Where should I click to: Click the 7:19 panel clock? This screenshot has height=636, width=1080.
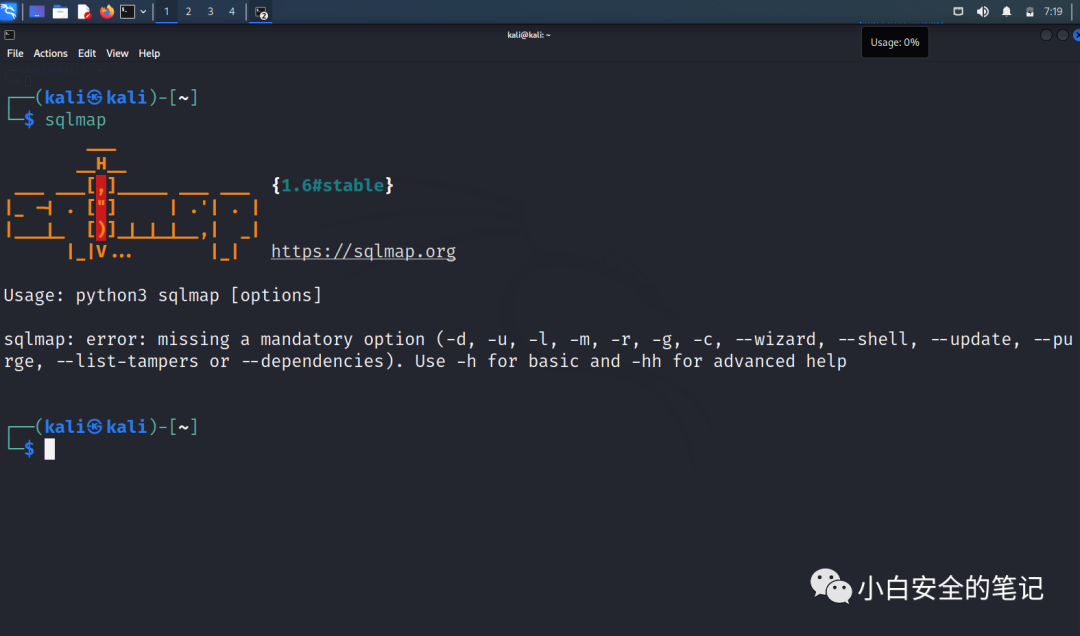1053,12
